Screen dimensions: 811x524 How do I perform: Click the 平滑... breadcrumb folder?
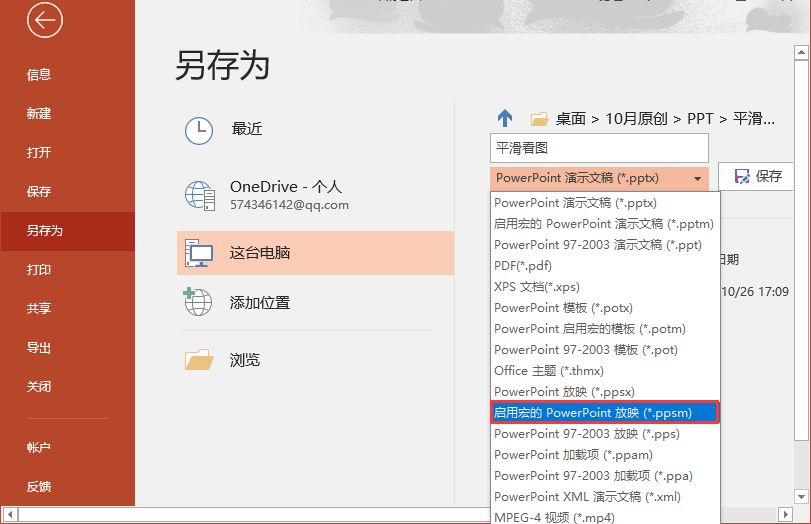point(754,119)
